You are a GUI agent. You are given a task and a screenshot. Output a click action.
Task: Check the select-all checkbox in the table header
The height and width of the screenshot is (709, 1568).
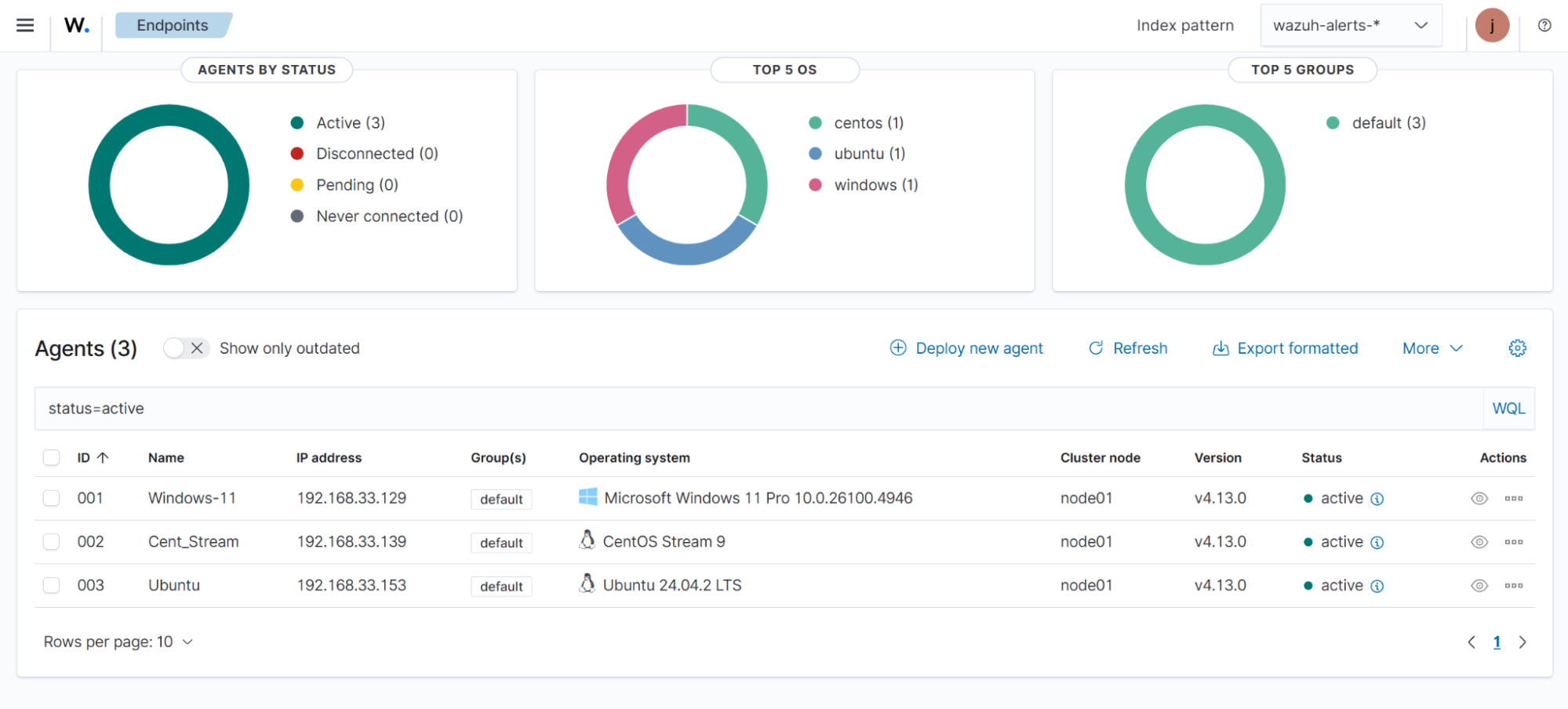(51, 457)
